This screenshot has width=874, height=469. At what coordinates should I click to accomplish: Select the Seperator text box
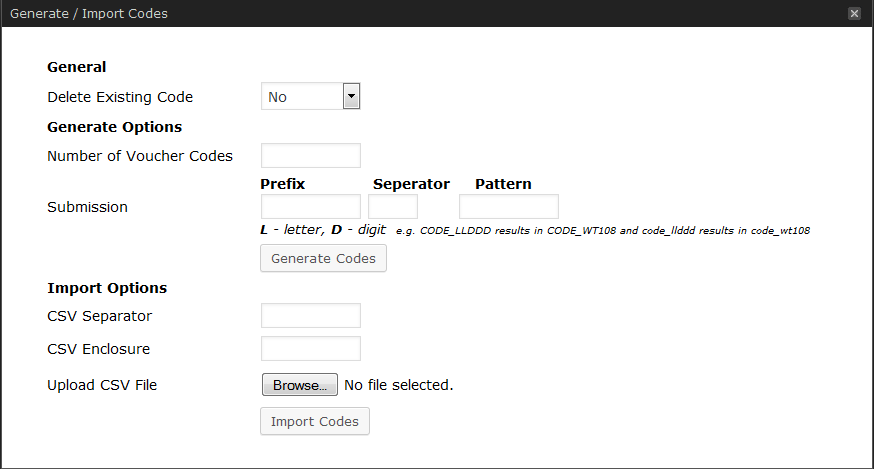coord(392,207)
